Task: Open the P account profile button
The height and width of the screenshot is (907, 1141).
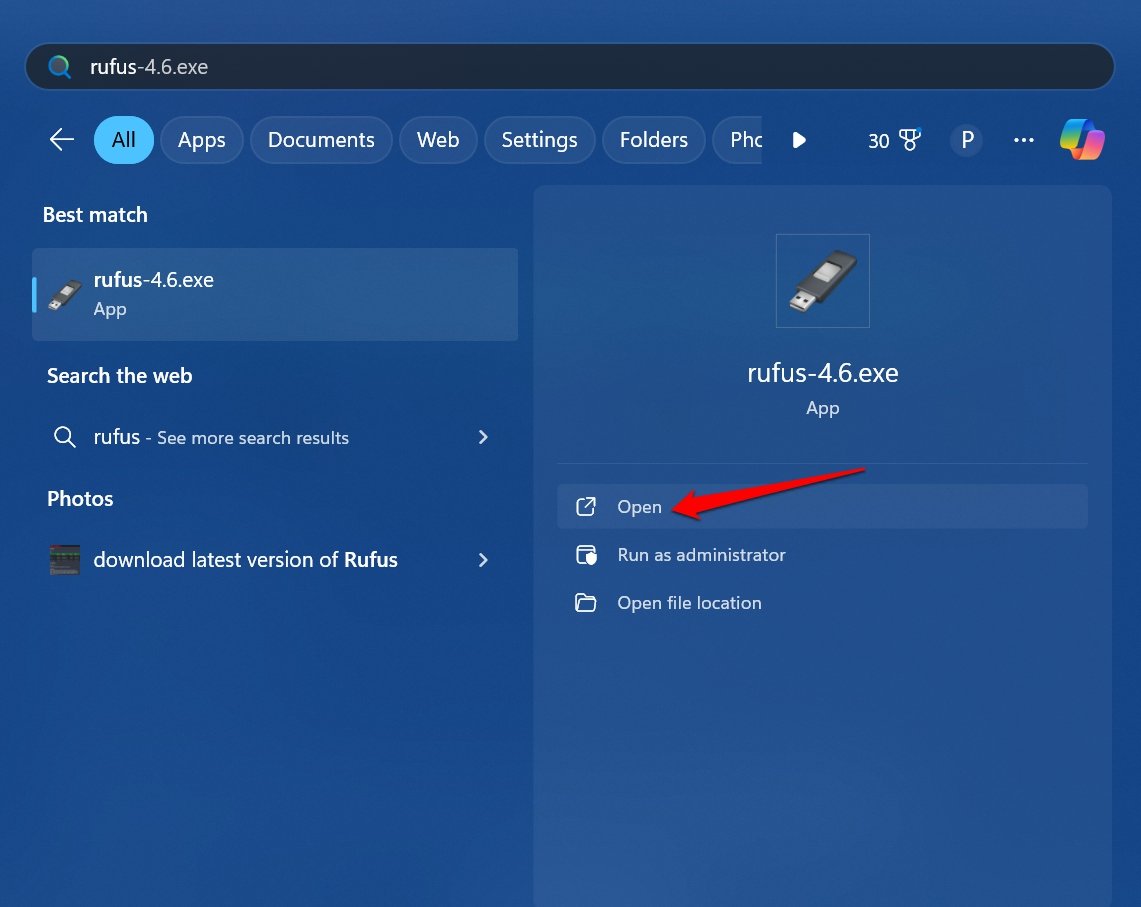Action: pos(967,140)
